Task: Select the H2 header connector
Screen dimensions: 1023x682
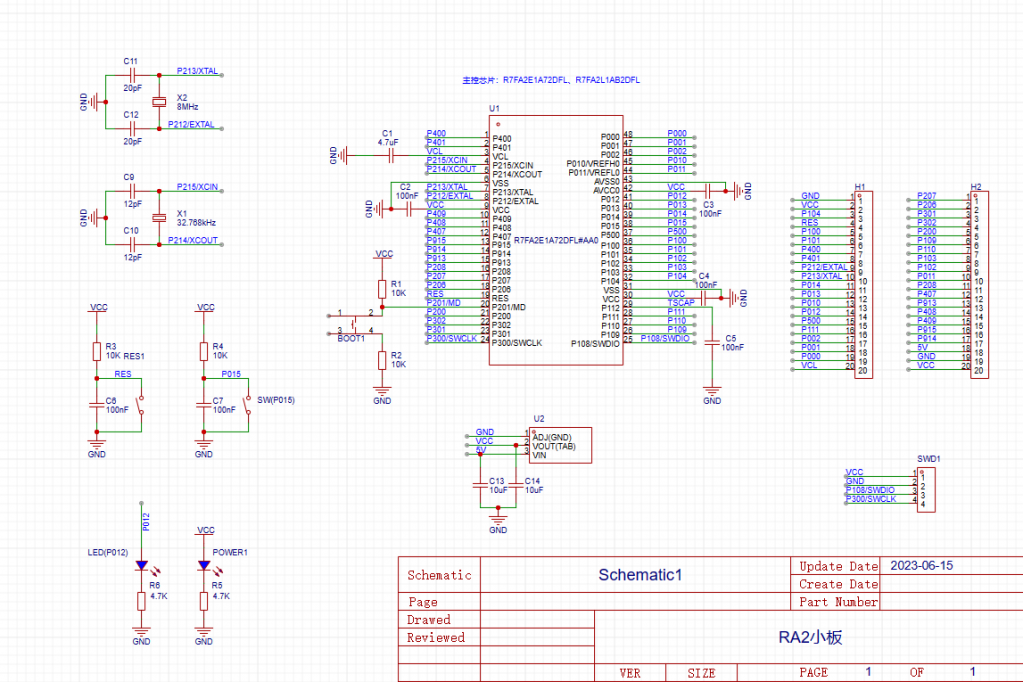Action: click(x=979, y=285)
